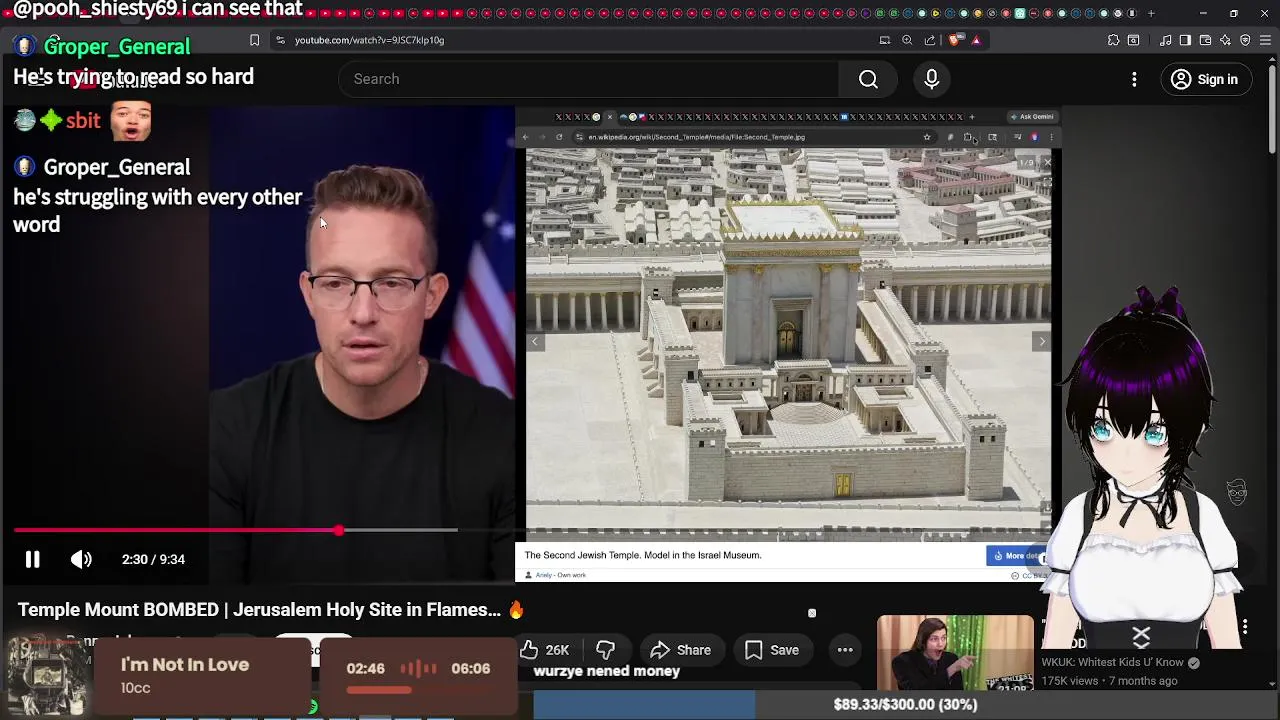Open the tab search toolbar icon
This screenshot has width=1280, height=720.
coord(1133,40)
